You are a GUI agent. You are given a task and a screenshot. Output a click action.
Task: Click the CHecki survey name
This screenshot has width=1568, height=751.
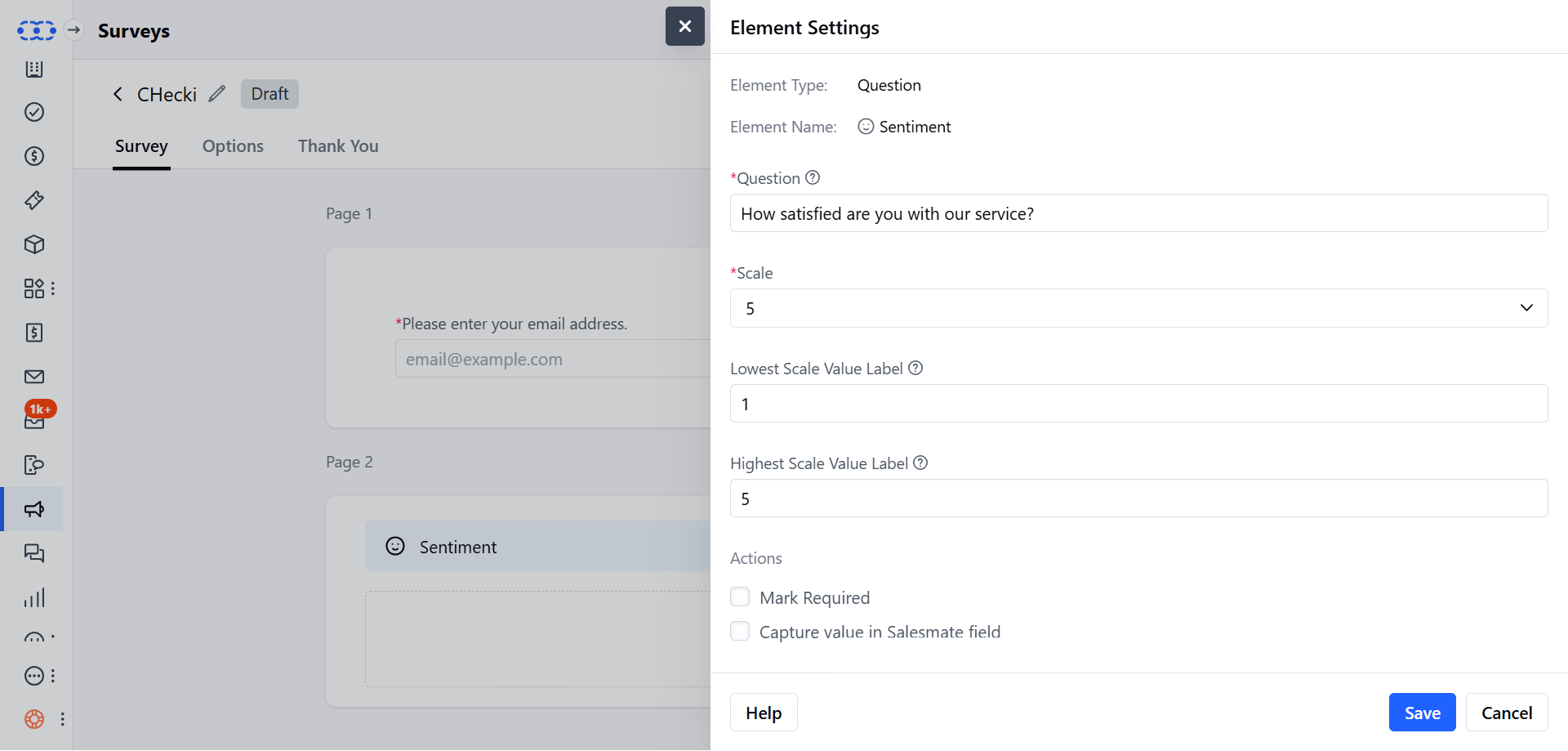(167, 95)
